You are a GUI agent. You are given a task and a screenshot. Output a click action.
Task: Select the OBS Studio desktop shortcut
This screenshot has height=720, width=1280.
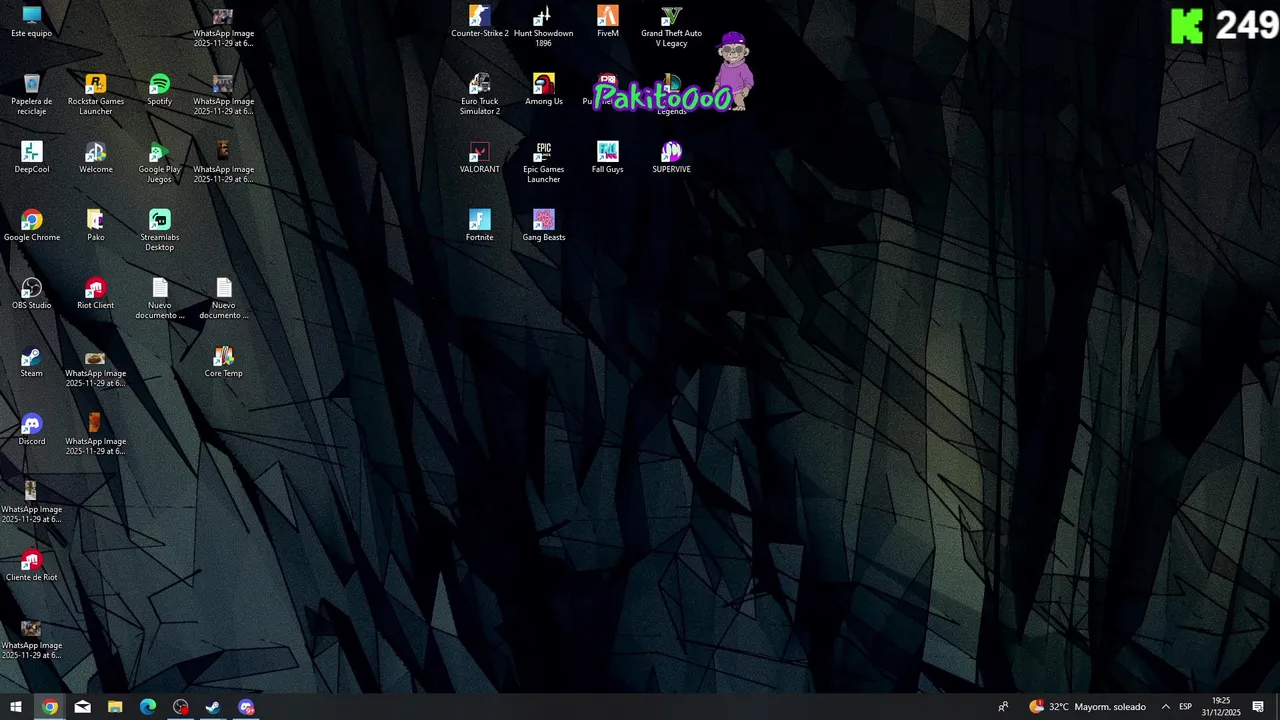pos(32,294)
